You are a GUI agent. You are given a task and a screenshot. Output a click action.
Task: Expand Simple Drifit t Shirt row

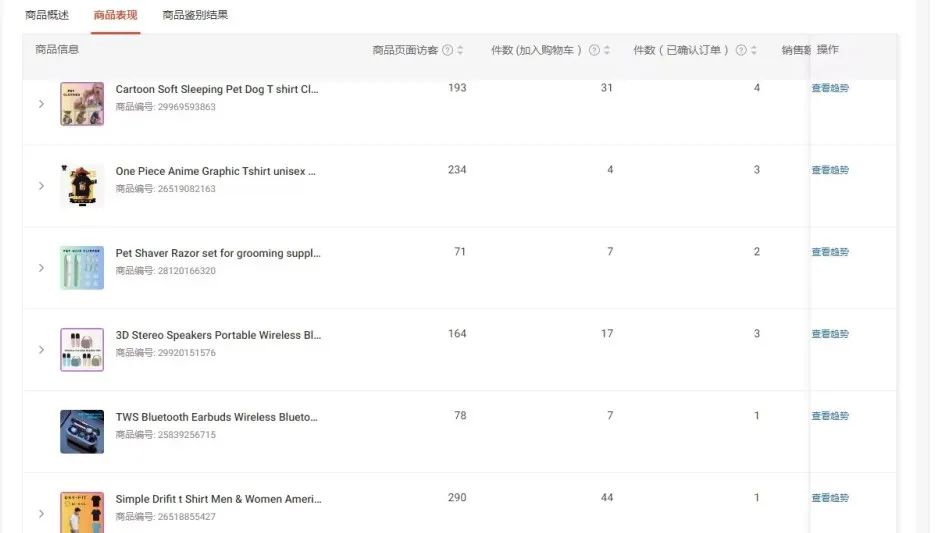coord(41,514)
